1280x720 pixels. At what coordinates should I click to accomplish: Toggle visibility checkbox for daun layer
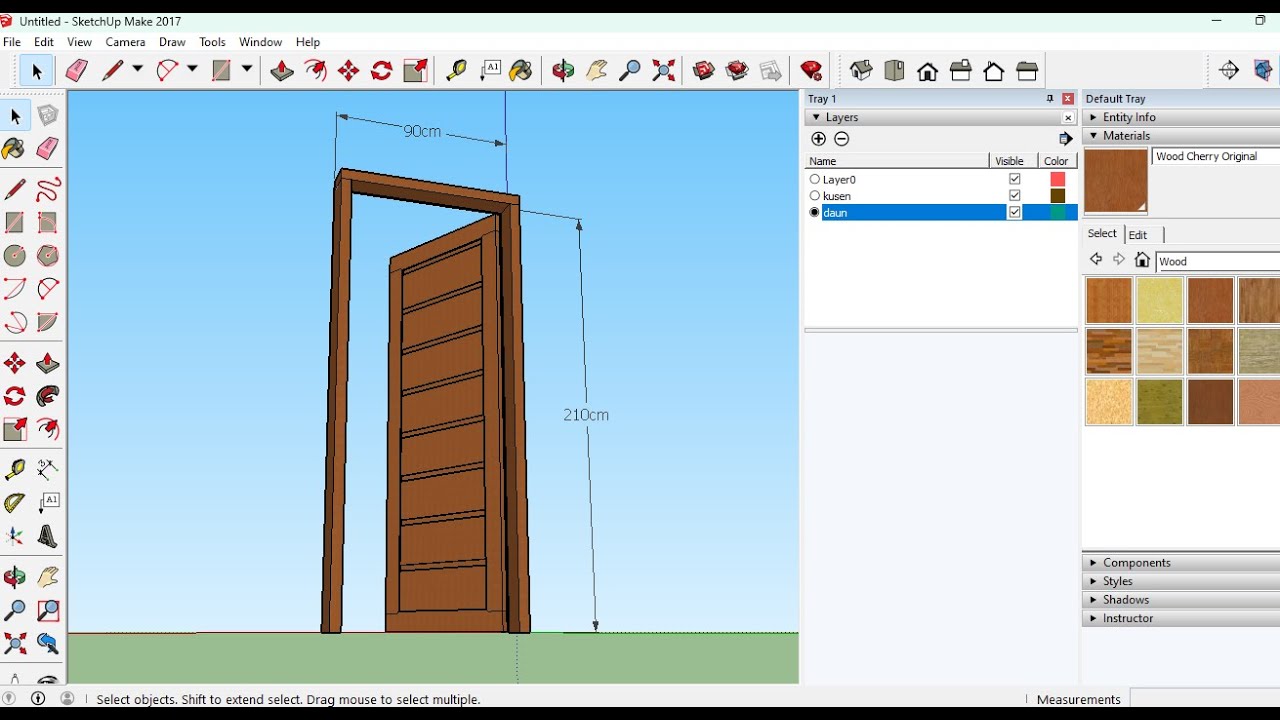pyautogui.click(x=1015, y=212)
